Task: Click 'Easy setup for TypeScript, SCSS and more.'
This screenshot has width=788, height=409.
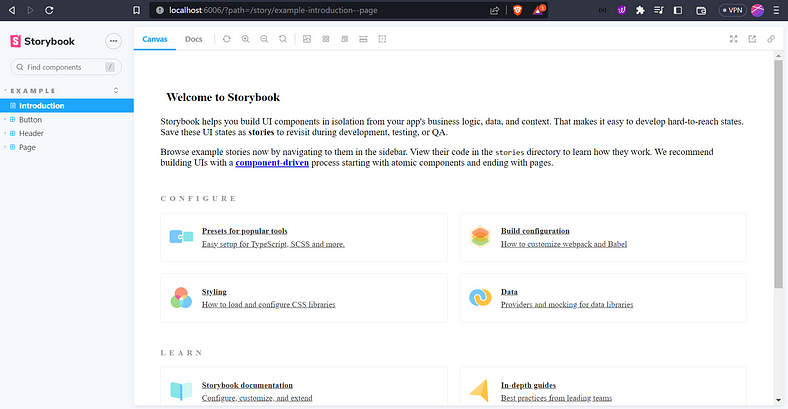Action: click(x=273, y=244)
